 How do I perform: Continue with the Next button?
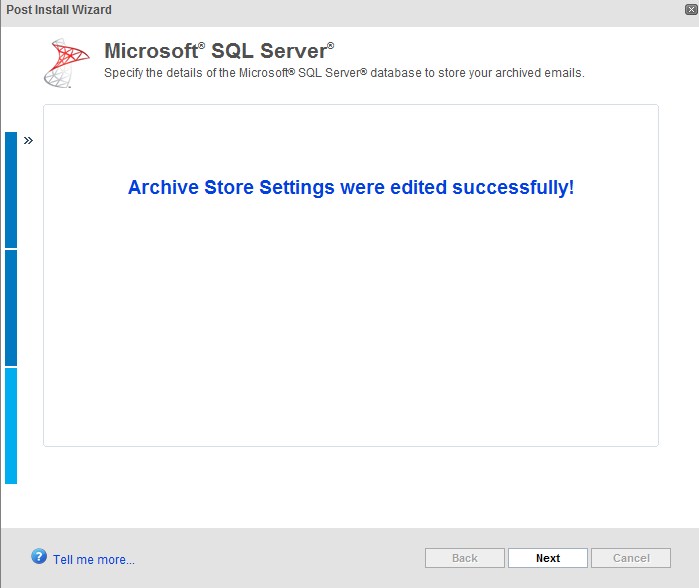point(548,558)
